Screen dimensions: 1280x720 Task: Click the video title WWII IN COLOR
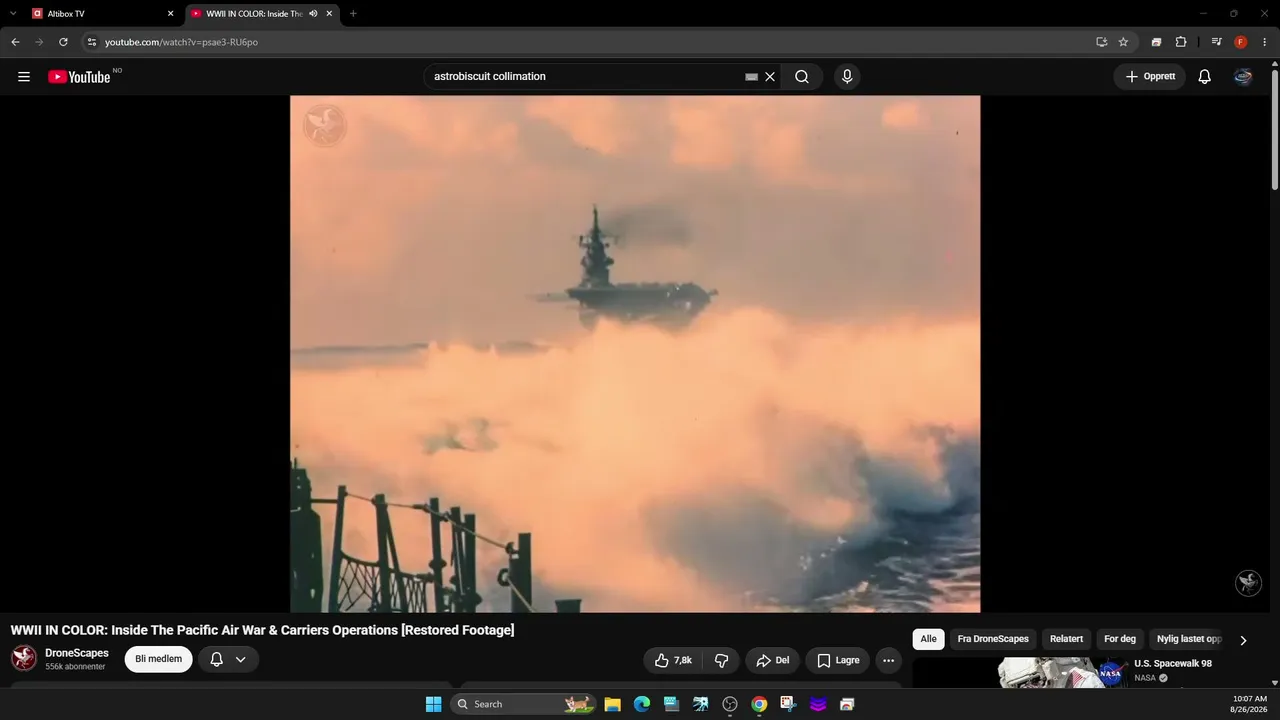(x=262, y=630)
